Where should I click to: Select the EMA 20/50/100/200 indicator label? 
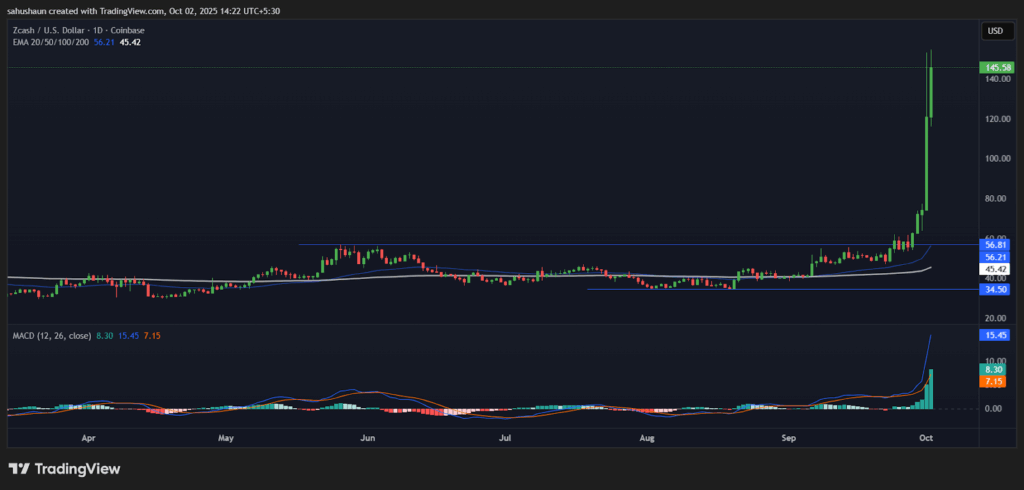(50, 43)
